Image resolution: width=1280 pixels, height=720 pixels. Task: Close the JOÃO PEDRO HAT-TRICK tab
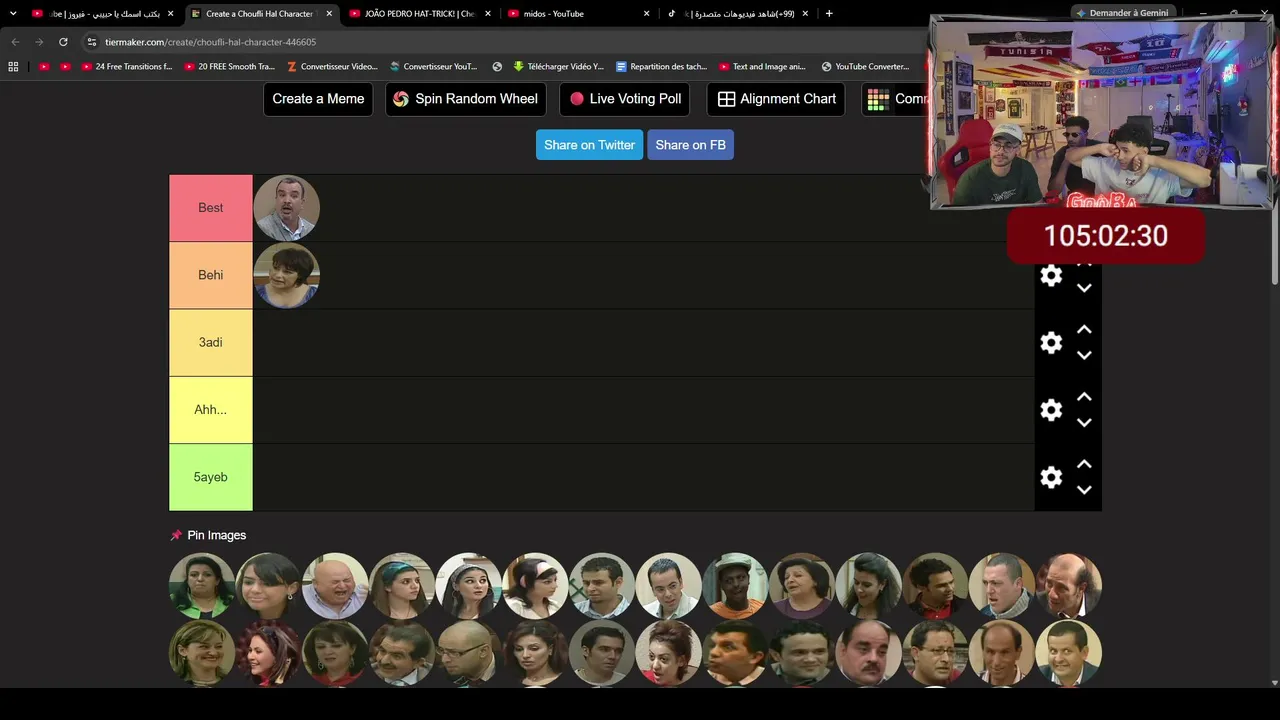pyautogui.click(x=488, y=14)
